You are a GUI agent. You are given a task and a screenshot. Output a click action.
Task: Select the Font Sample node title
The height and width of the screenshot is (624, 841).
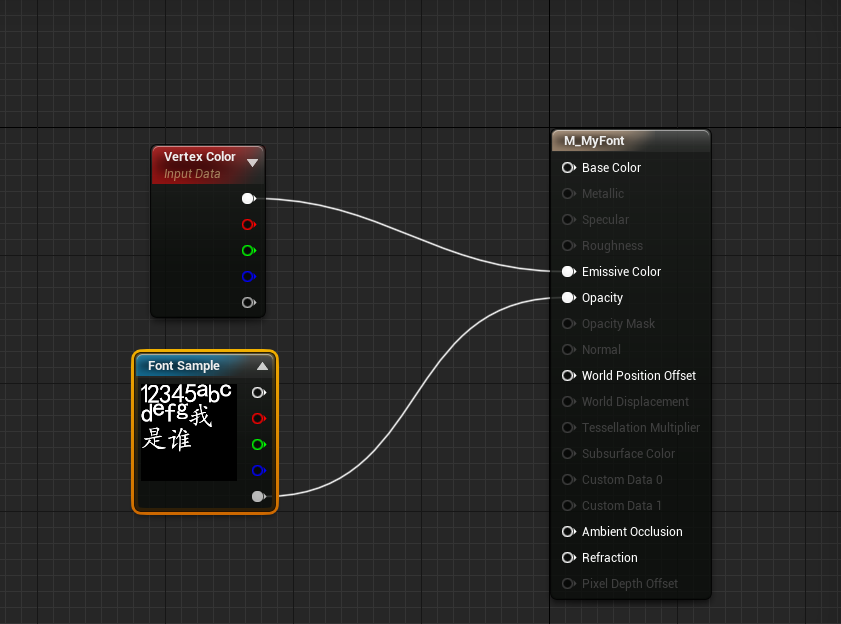point(183,366)
